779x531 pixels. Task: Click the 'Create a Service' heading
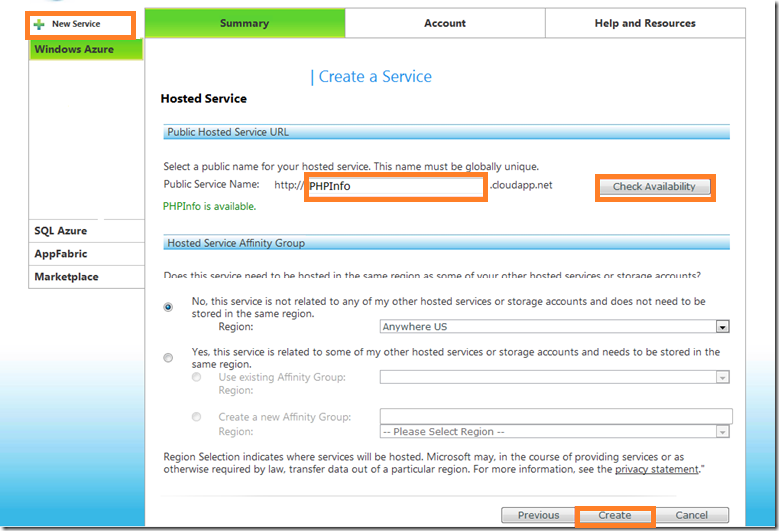tap(375, 76)
